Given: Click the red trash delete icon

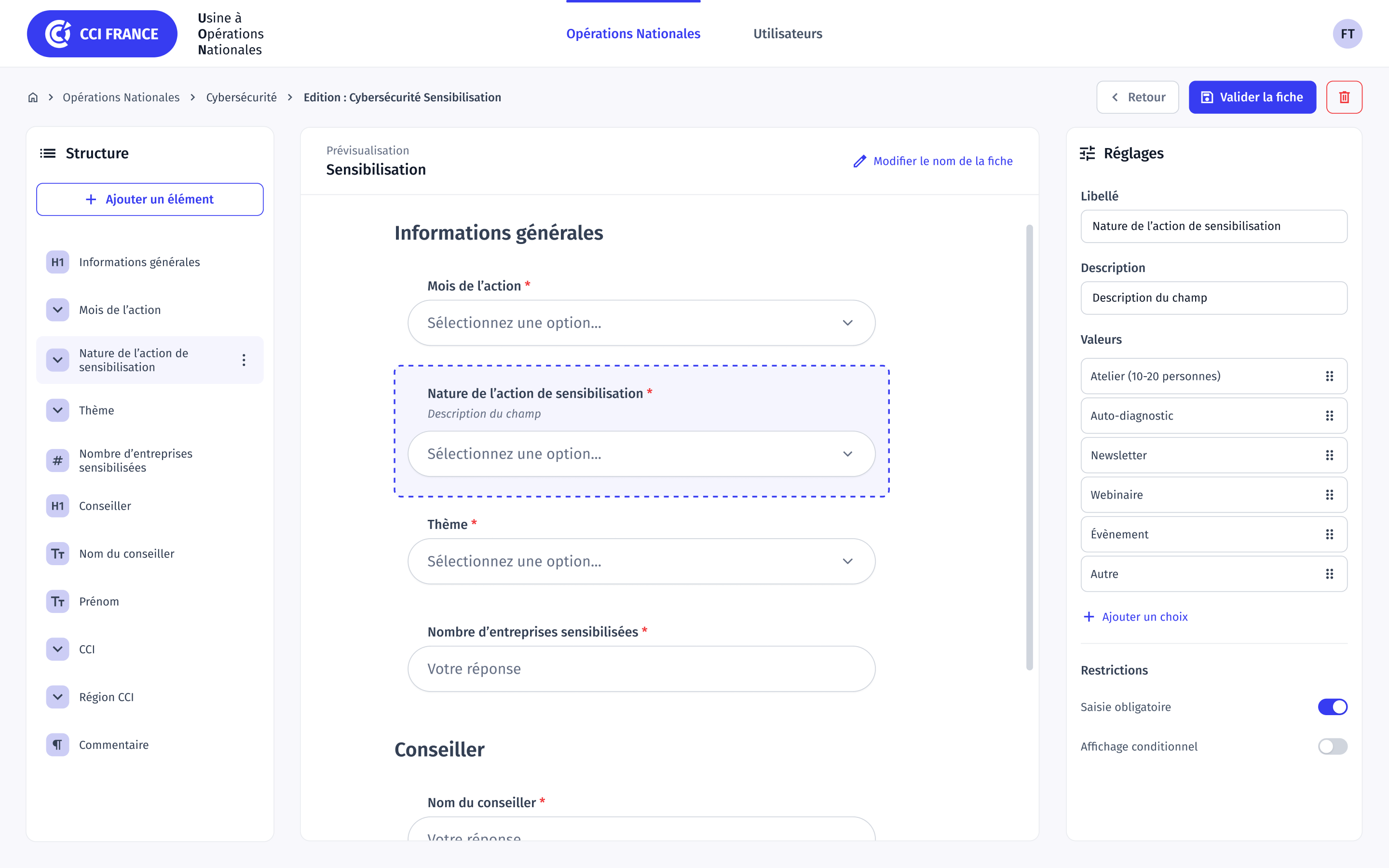Looking at the screenshot, I should point(1344,97).
